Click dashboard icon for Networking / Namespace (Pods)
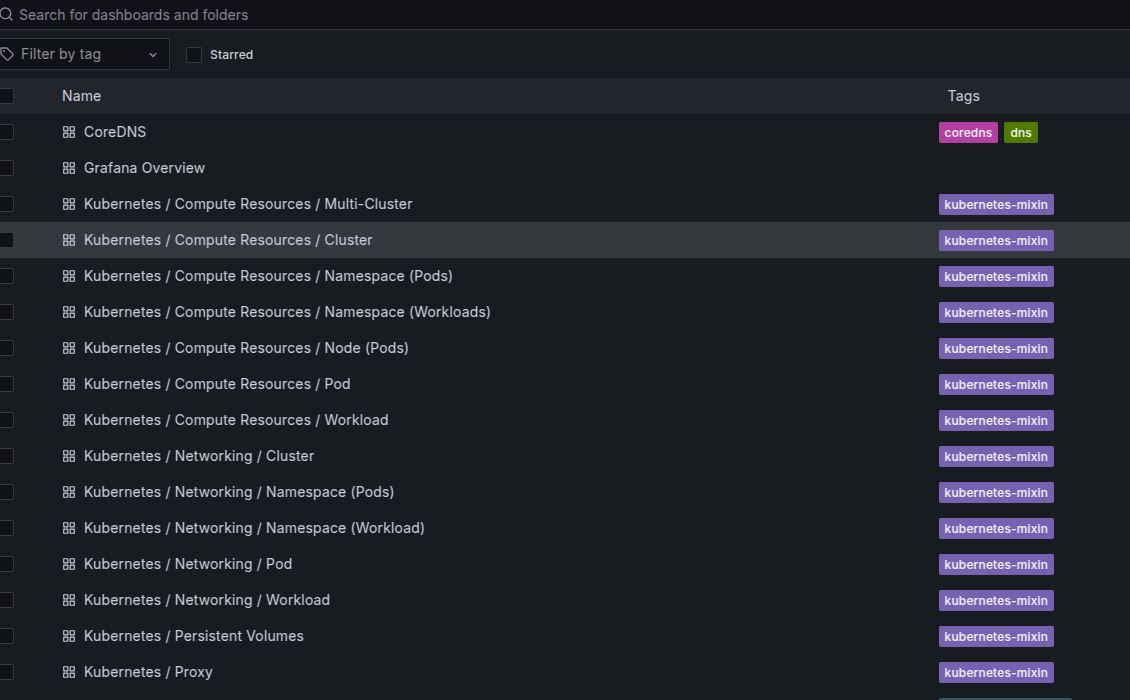The image size is (1130, 700). tap(69, 492)
